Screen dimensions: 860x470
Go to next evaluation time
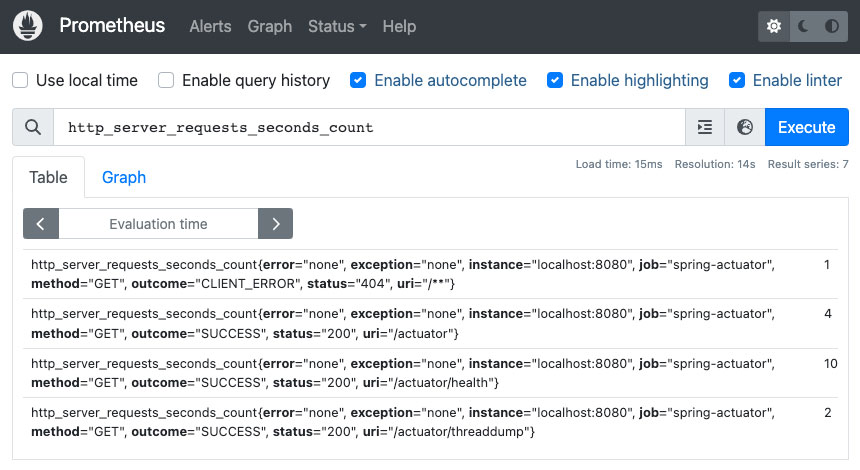point(275,224)
